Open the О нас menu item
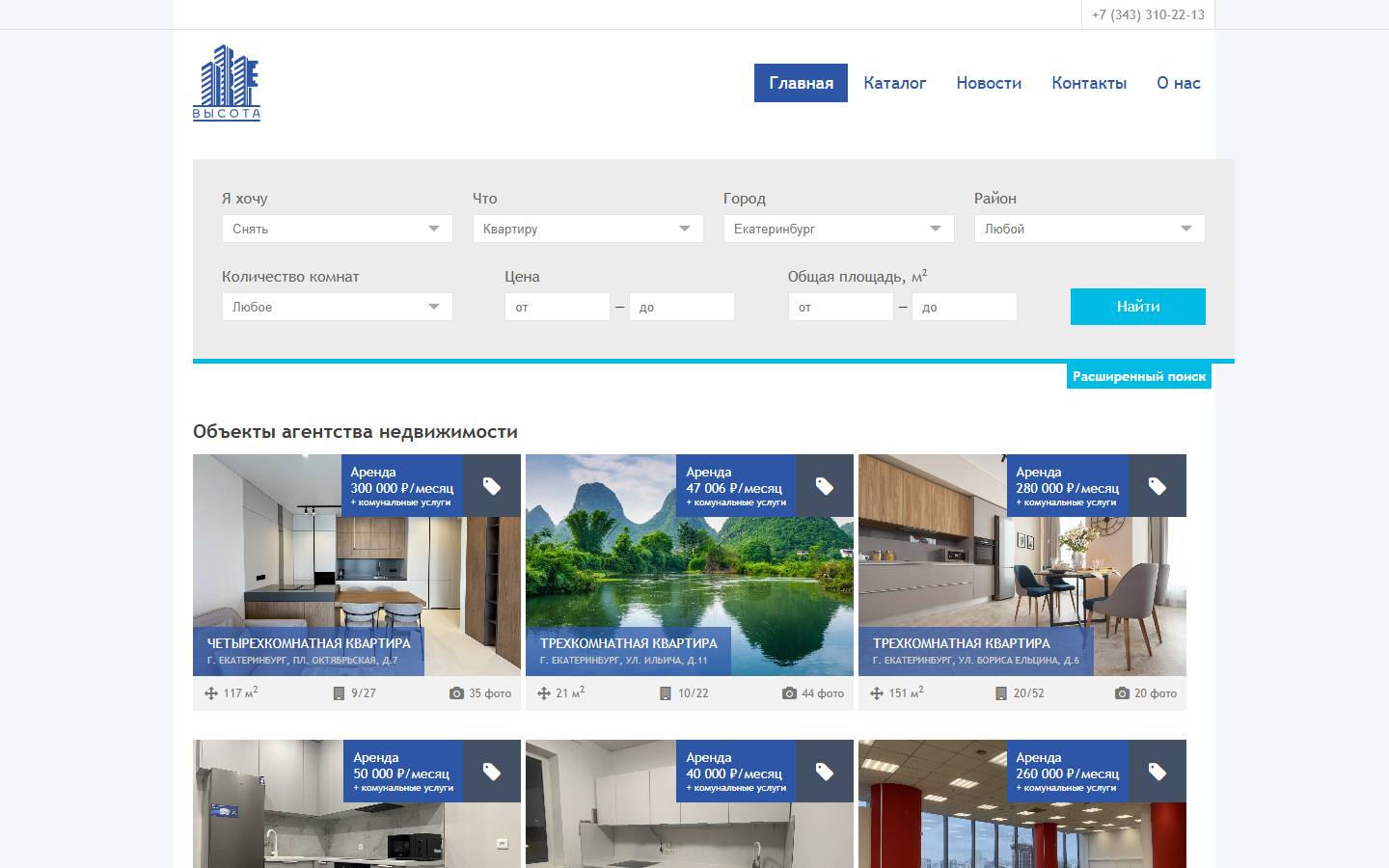The image size is (1389, 868). click(x=1179, y=83)
